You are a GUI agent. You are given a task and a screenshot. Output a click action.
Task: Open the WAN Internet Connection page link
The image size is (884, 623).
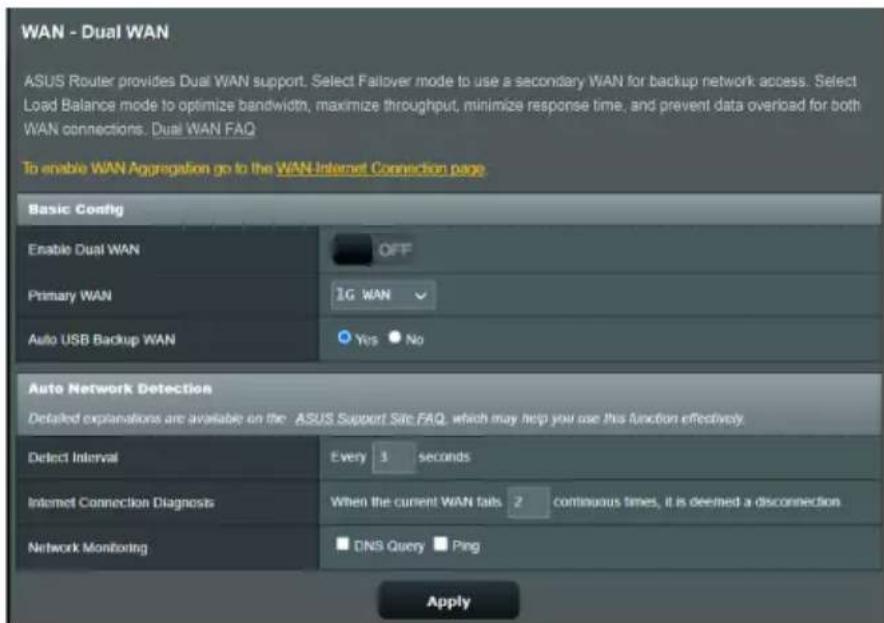(381, 169)
